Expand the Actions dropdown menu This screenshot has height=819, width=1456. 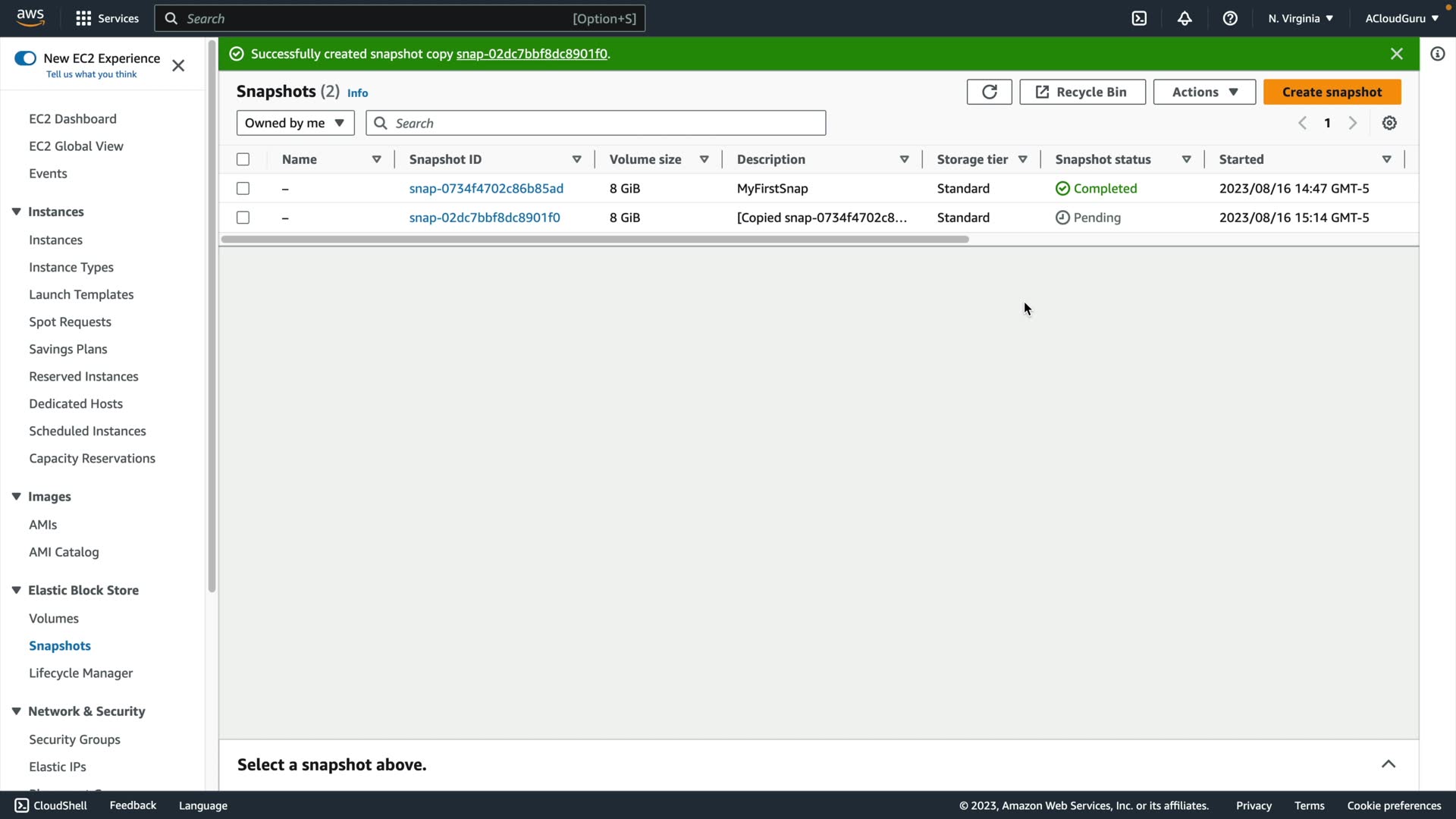coord(1203,92)
